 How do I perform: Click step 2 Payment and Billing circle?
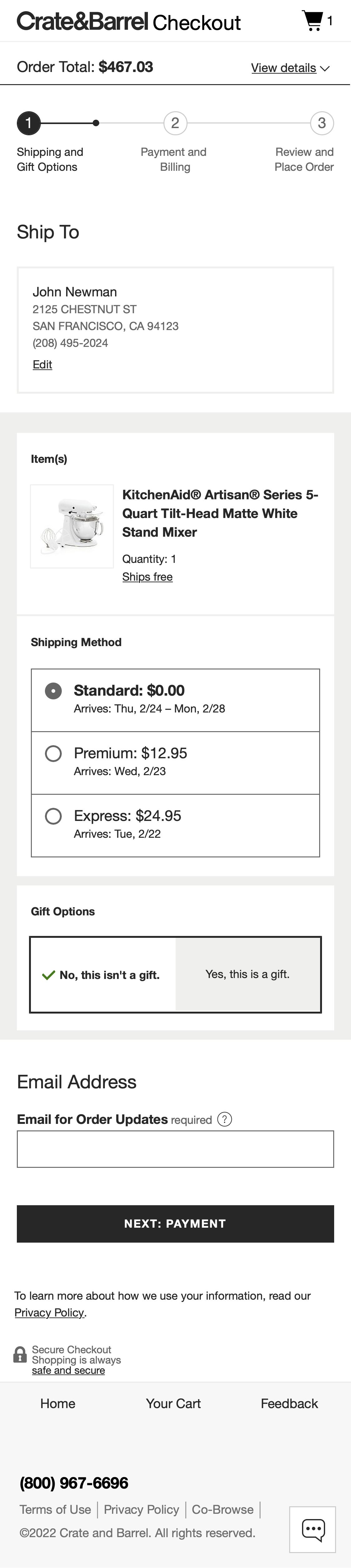click(174, 123)
